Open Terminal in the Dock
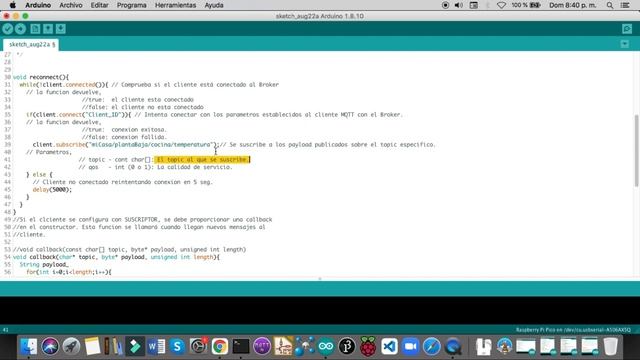 click(241, 347)
